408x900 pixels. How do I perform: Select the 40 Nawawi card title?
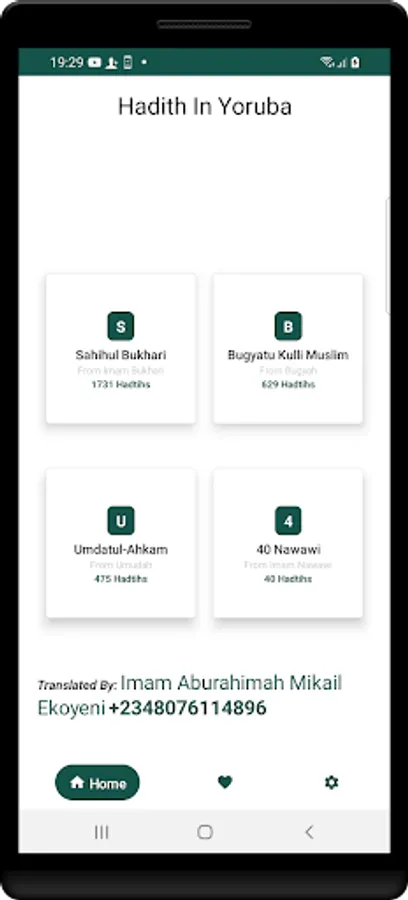click(x=288, y=549)
